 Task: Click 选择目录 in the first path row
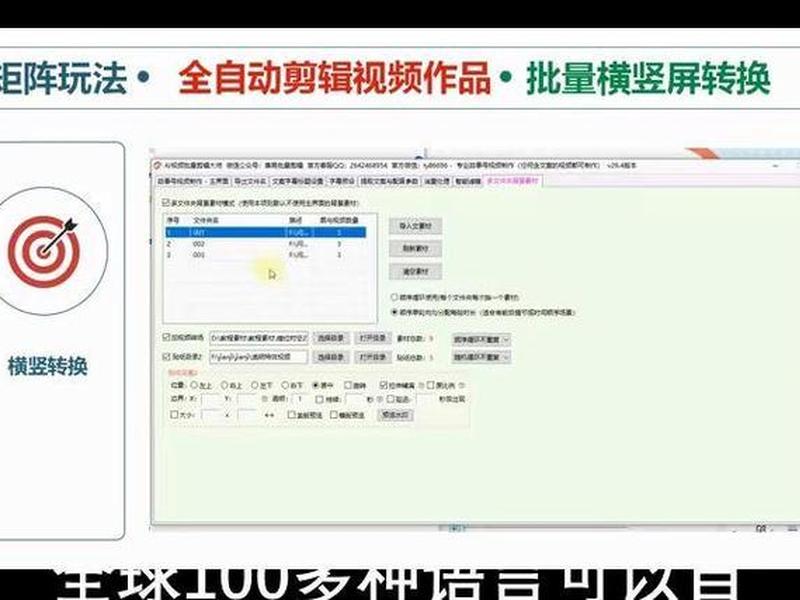[330, 338]
